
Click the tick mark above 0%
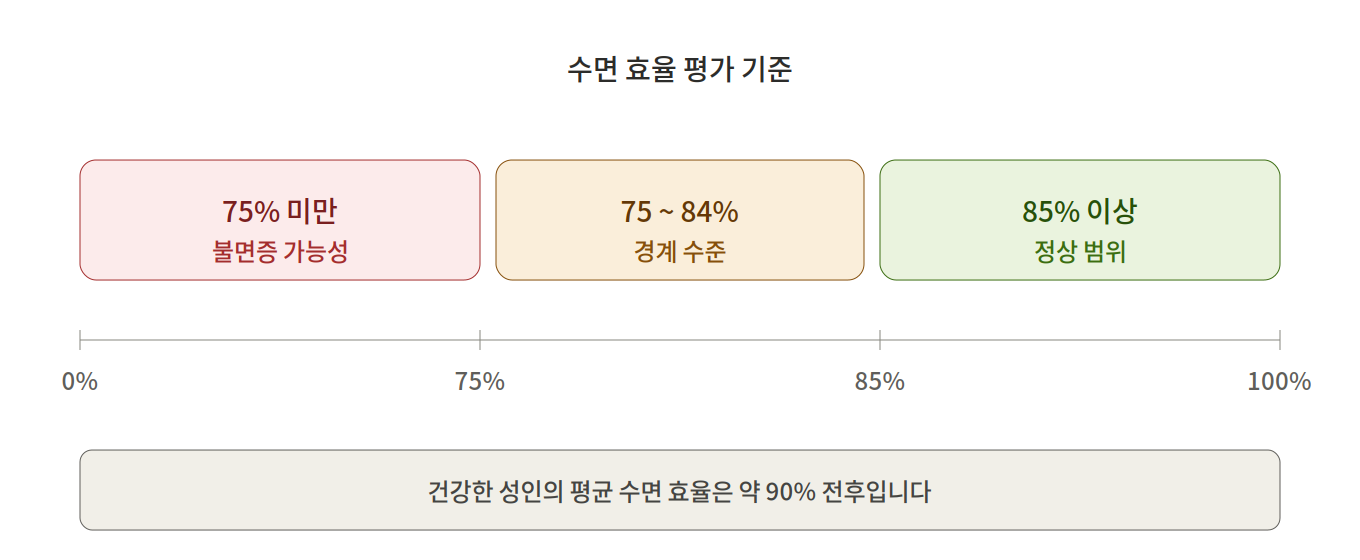point(80,340)
